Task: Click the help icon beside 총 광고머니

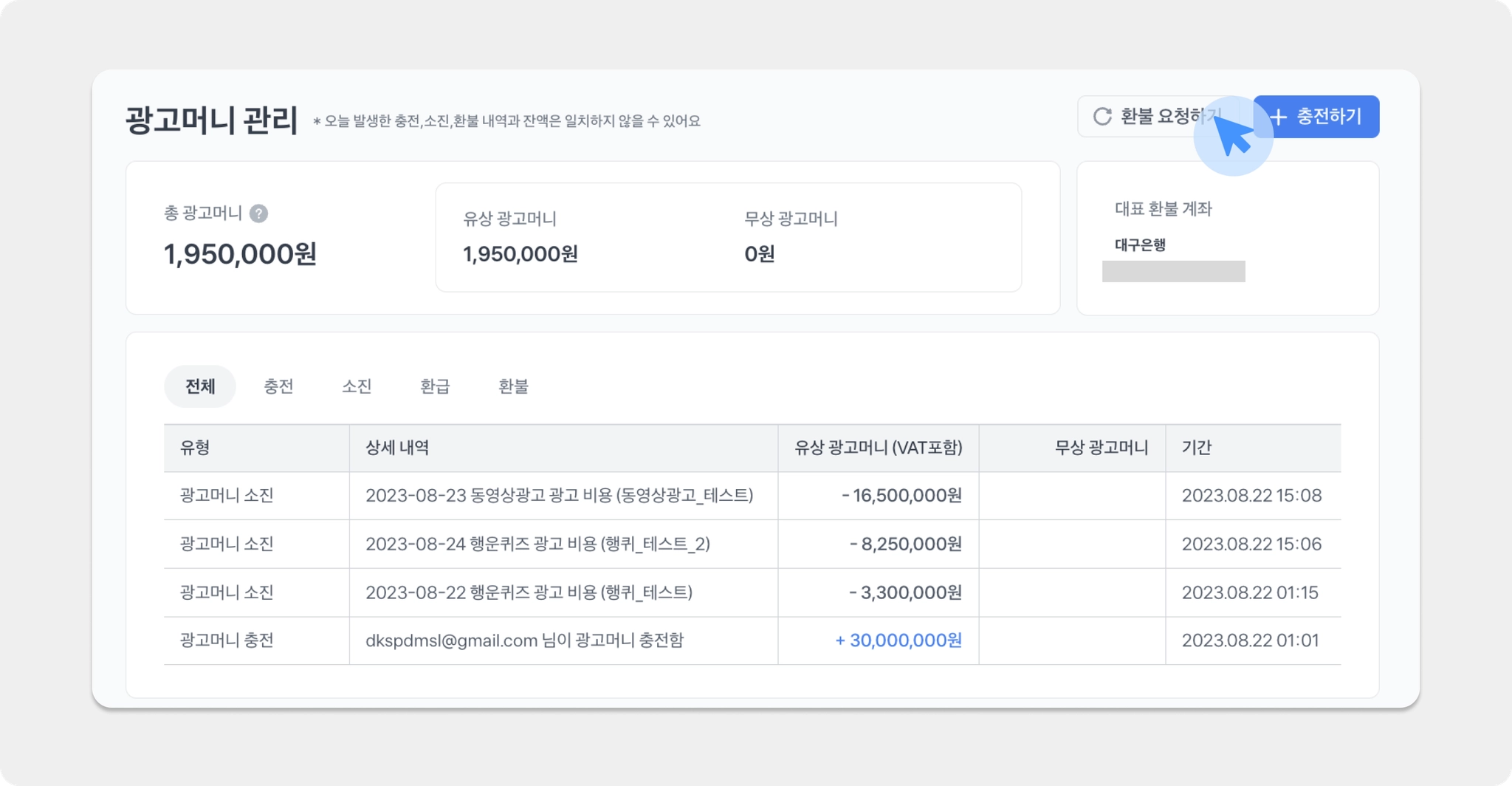Action: point(258,213)
